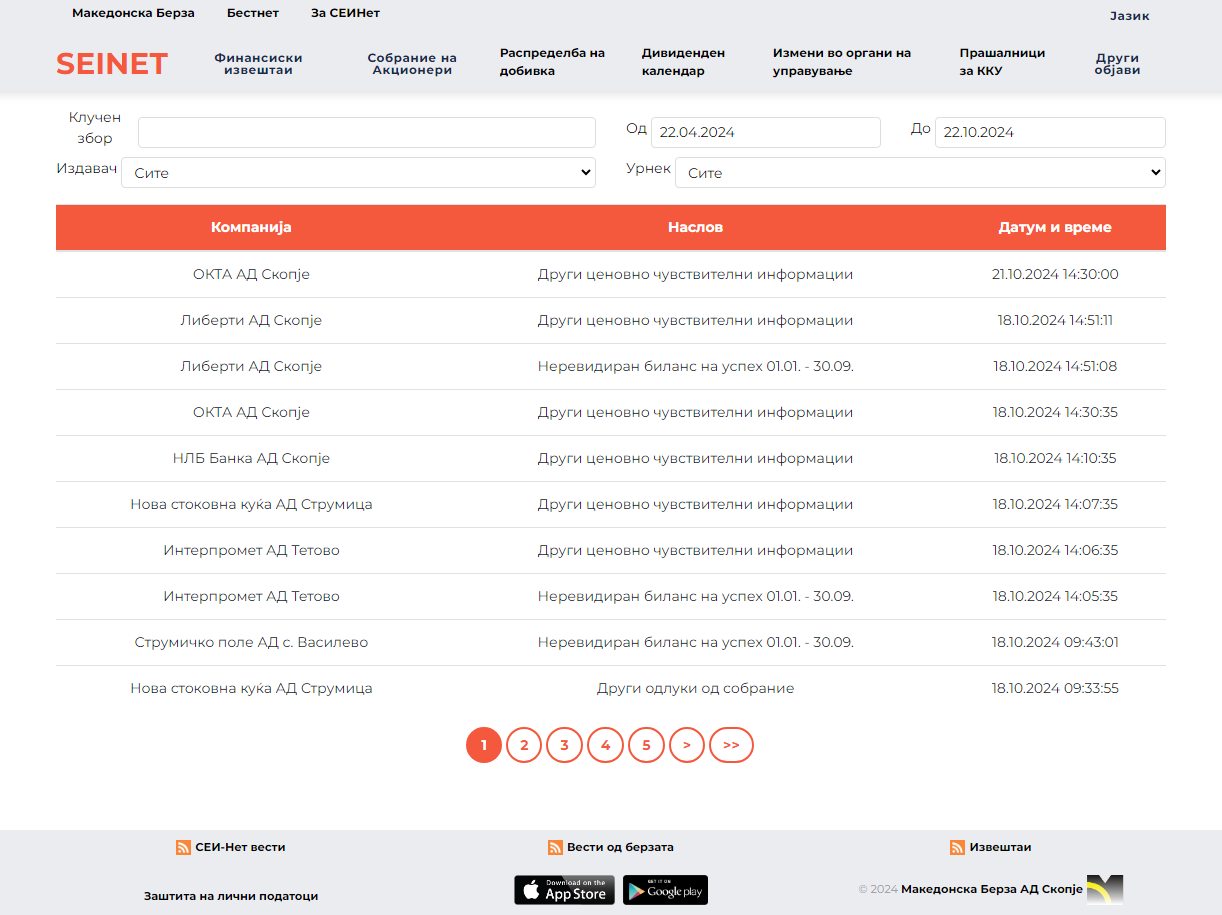
Task: Expand the Урнек template dropdown
Action: click(920, 172)
